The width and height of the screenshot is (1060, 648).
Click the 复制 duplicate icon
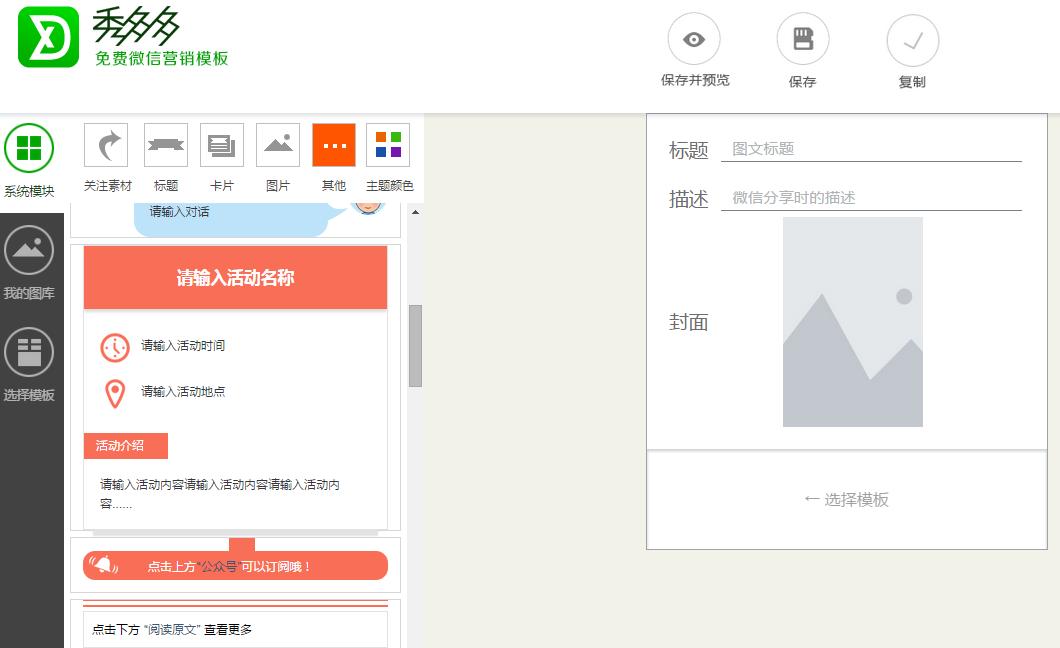click(912, 40)
